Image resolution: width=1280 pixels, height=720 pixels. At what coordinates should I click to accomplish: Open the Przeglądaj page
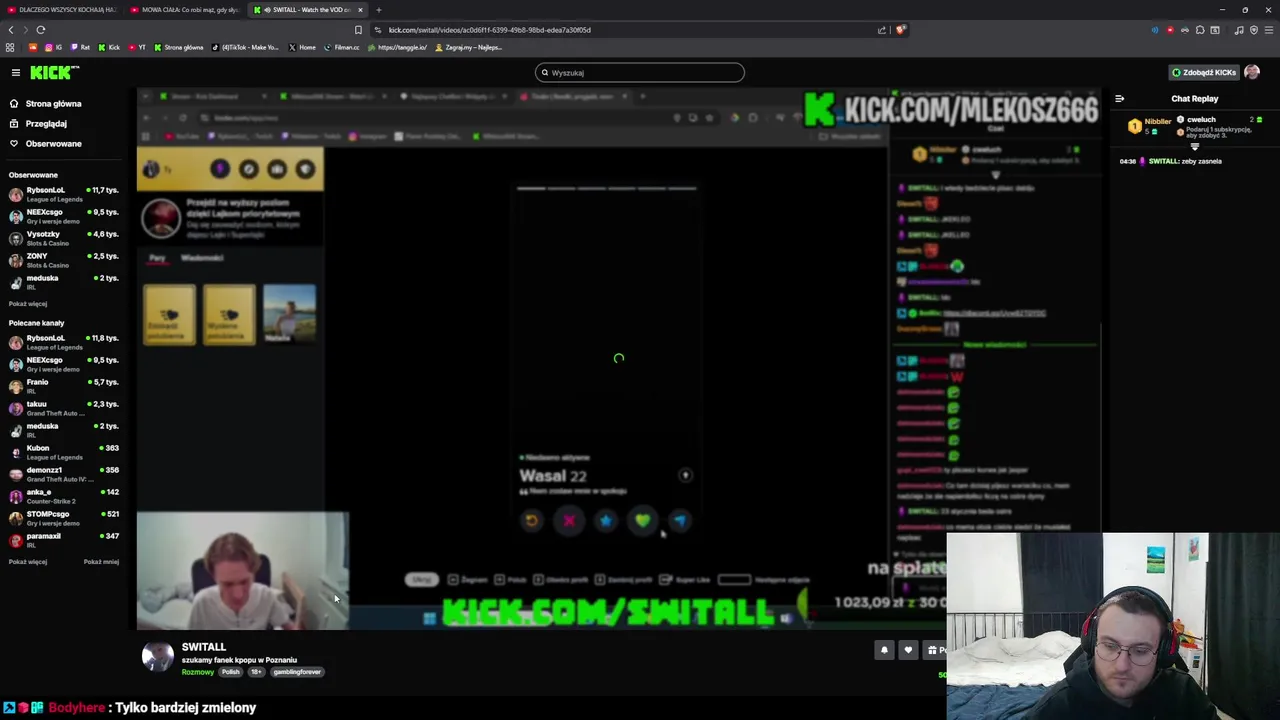point(46,124)
